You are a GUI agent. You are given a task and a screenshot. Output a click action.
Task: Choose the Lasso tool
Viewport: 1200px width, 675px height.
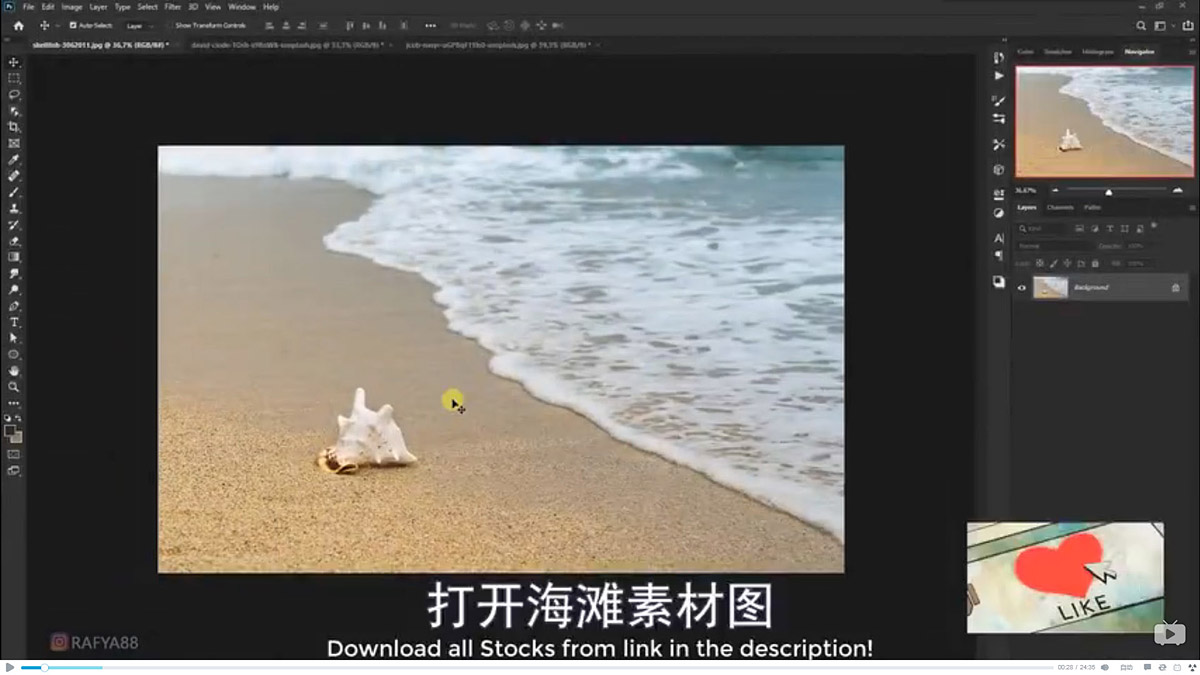click(x=13, y=94)
